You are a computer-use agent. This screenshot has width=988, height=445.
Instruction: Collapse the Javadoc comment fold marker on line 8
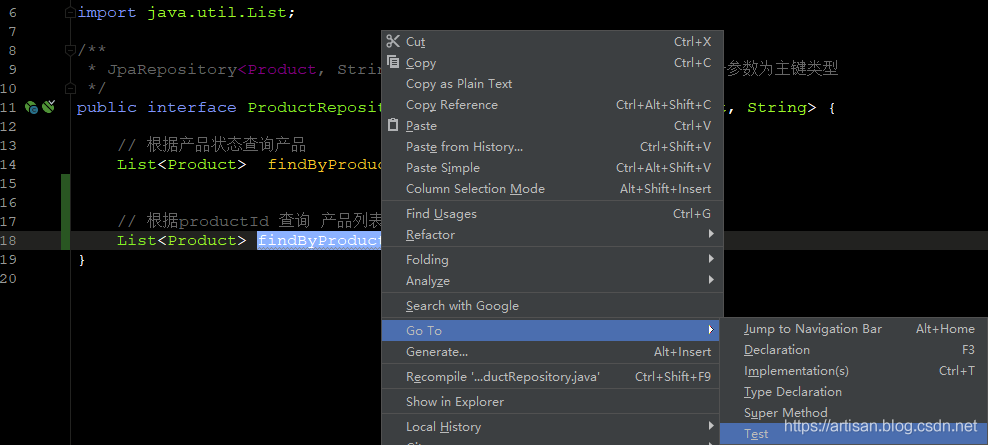(x=69, y=50)
